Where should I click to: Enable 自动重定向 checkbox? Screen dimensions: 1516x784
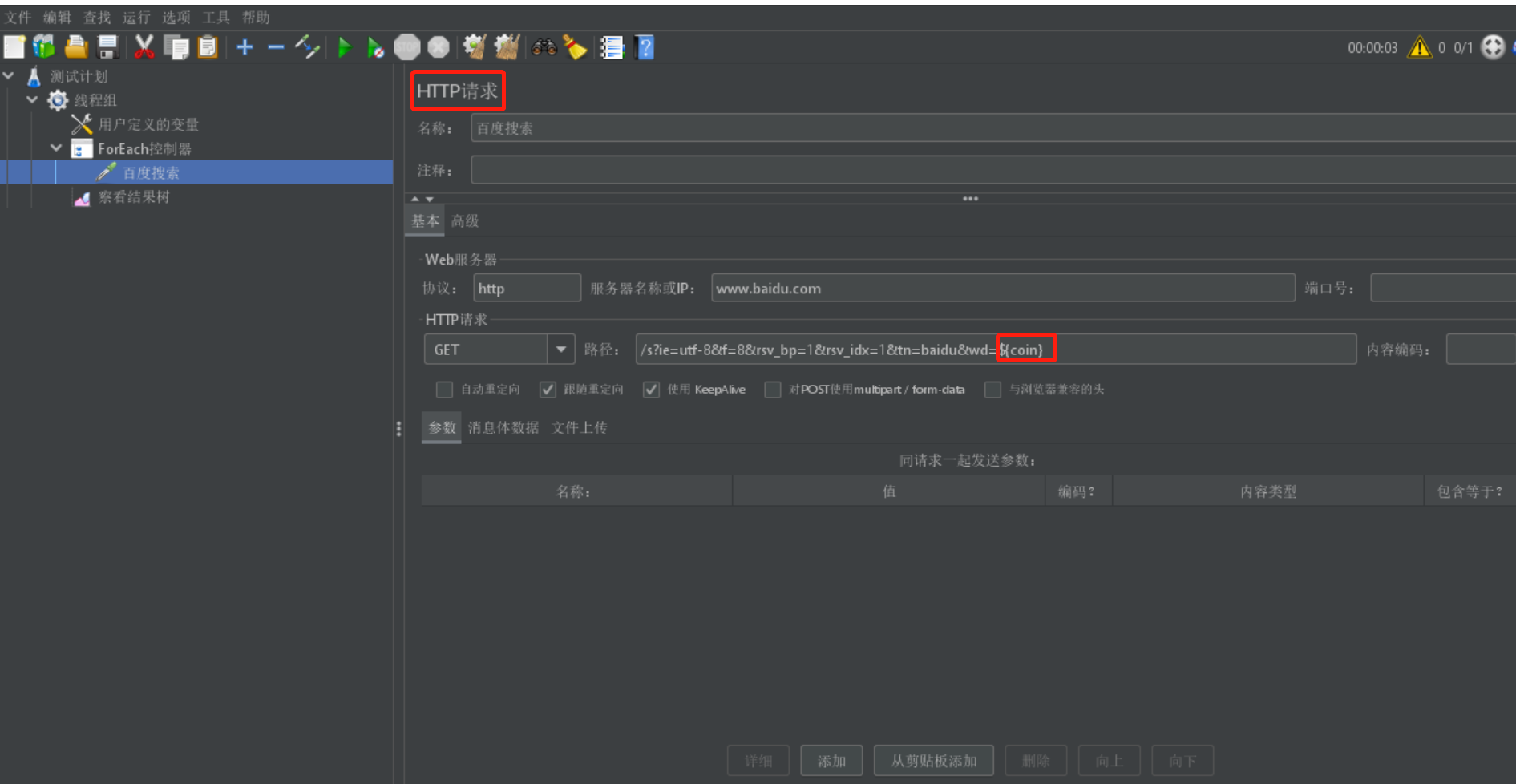444,390
